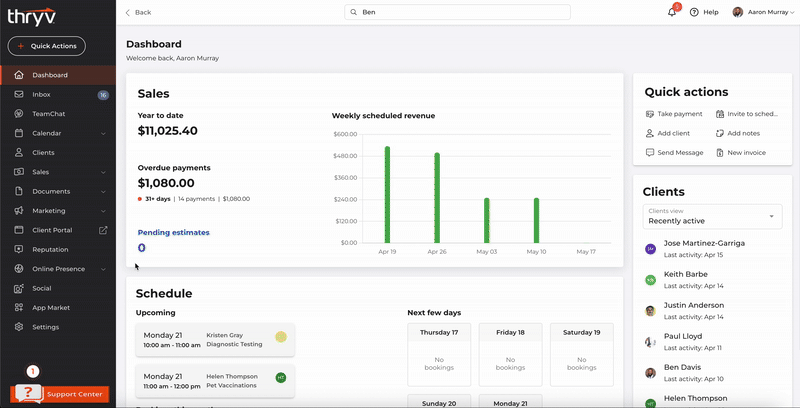800x408 pixels.
Task: Open the Inbox envelope icon
Action: click(x=19, y=94)
